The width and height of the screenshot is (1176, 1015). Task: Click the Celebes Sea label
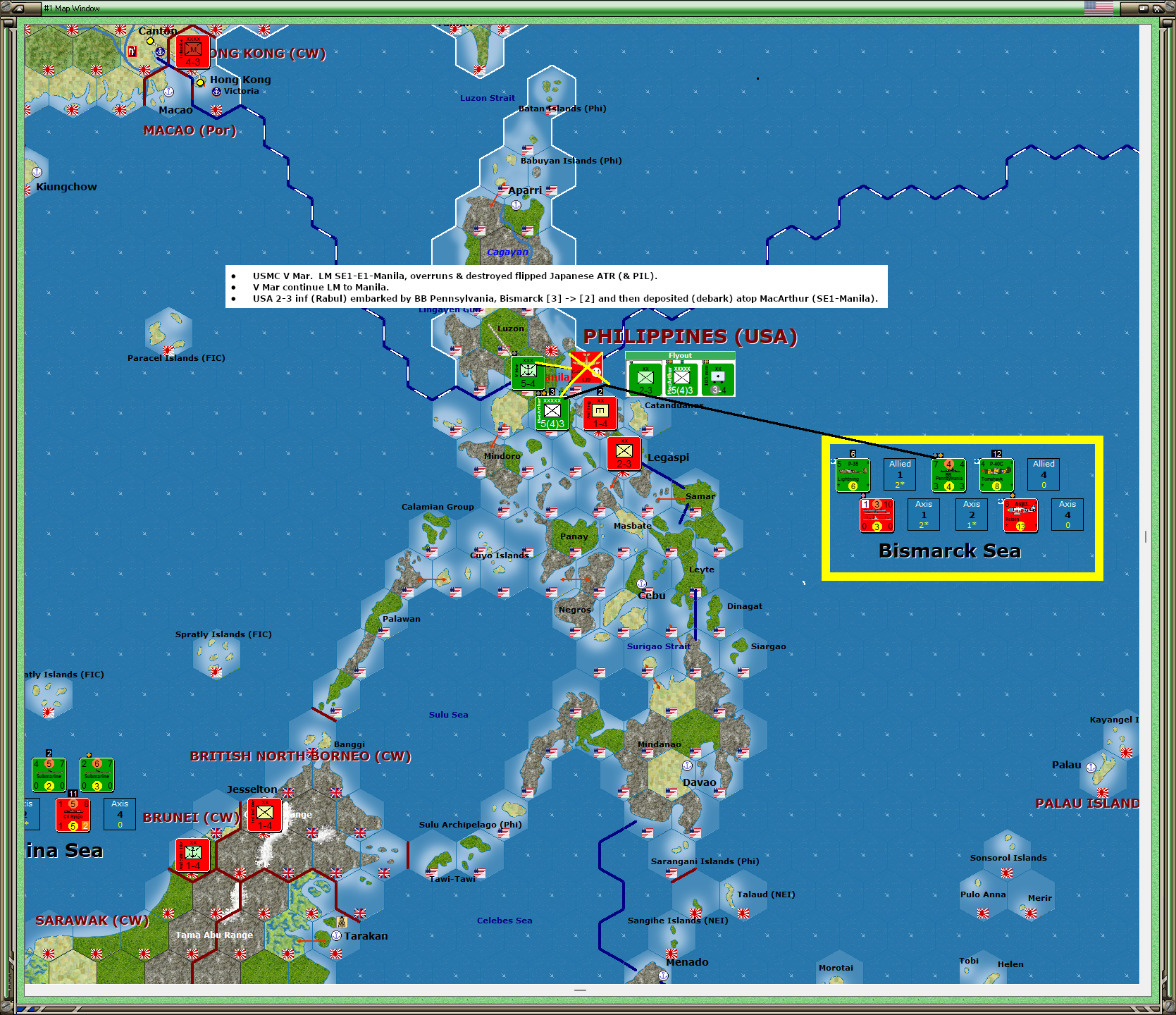pyautogui.click(x=505, y=921)
